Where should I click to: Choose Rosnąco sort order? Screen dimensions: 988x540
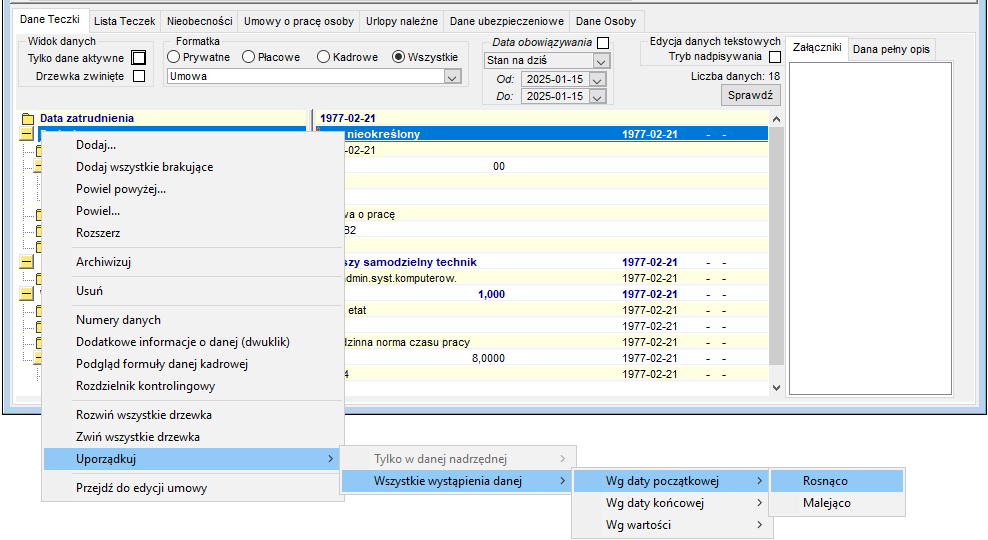pos(837,481)
